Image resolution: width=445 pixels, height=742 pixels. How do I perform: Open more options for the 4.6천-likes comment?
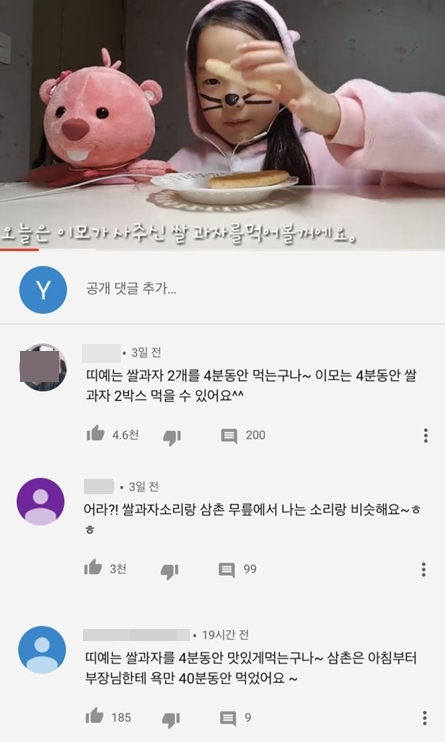click(426, 435)
